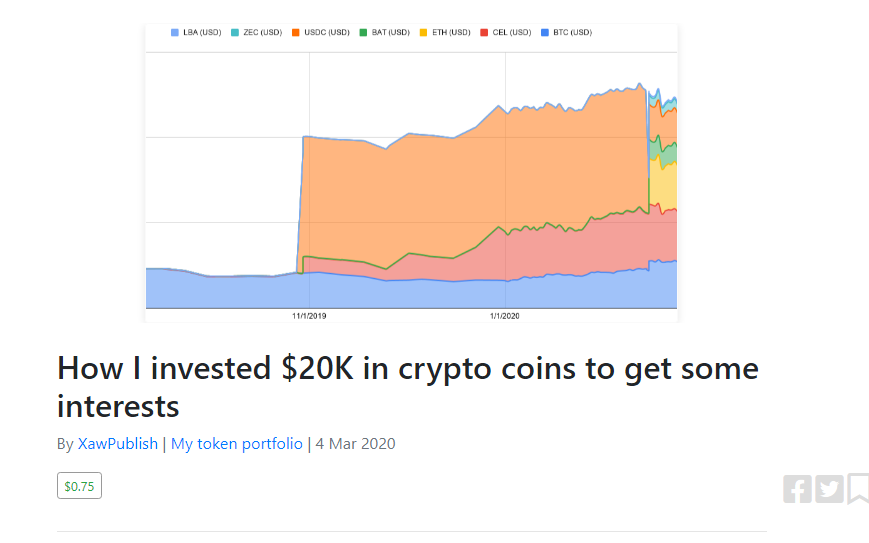Click the 4 Mar 2020 publish date
869x543 pixels.
coord(355,444)
